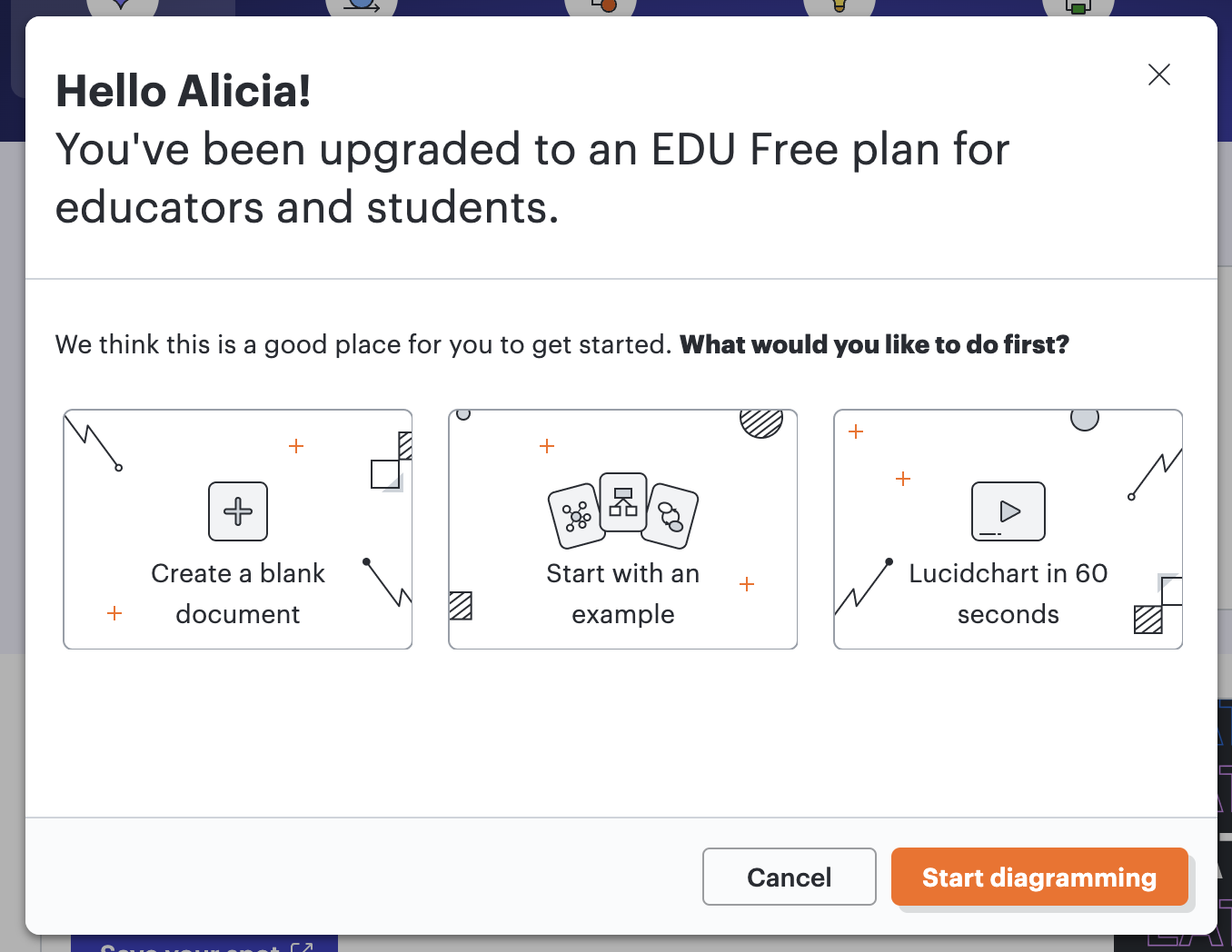This screenshot has height=952, width=1232.
Task: Open "Lucidchart in 60 seconds" label
Action: (x=1008, y=593)
